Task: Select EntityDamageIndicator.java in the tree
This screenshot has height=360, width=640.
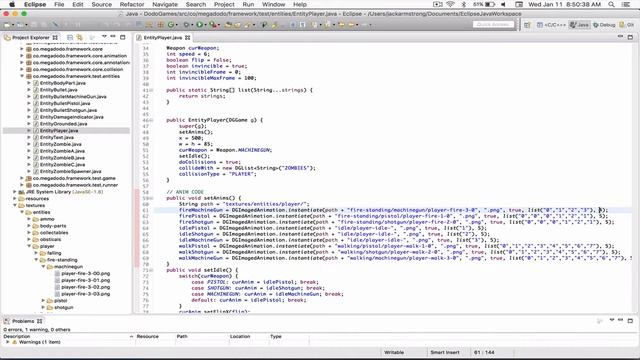Action: pyautogui.click(x=71, y=117)
